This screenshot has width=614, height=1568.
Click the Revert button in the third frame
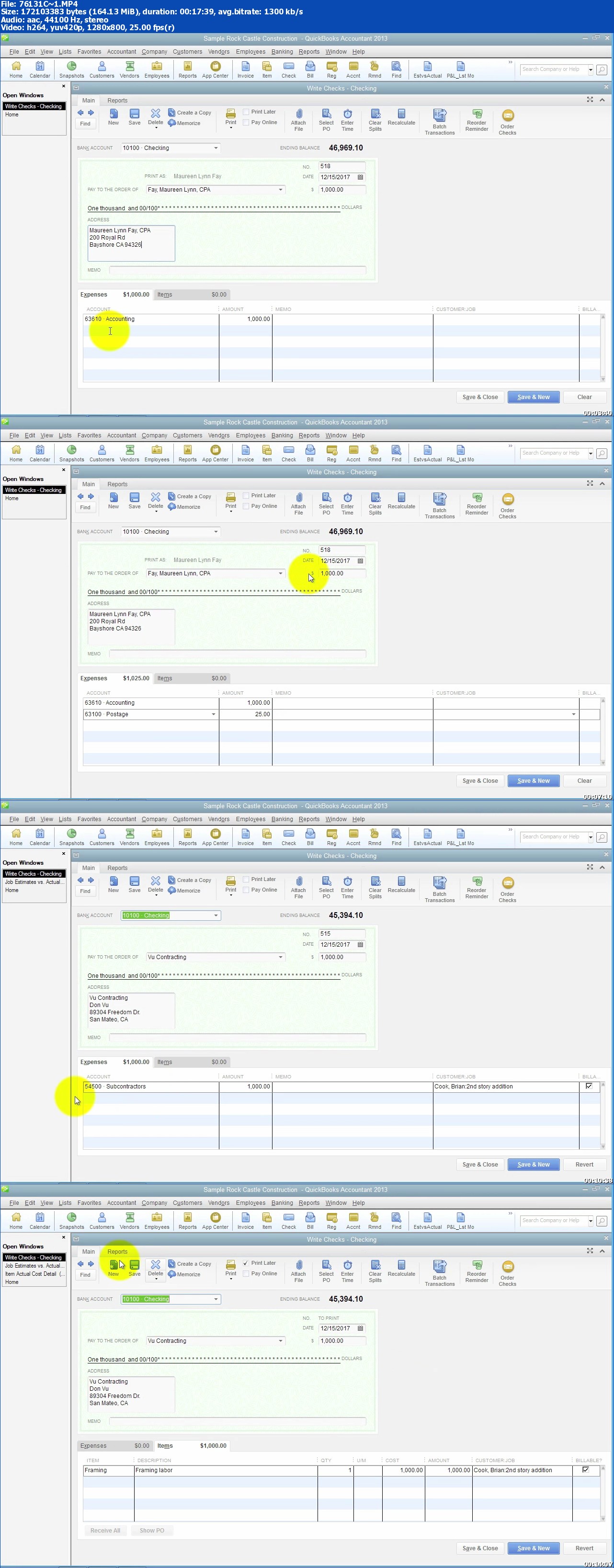tap(584, 1165)
